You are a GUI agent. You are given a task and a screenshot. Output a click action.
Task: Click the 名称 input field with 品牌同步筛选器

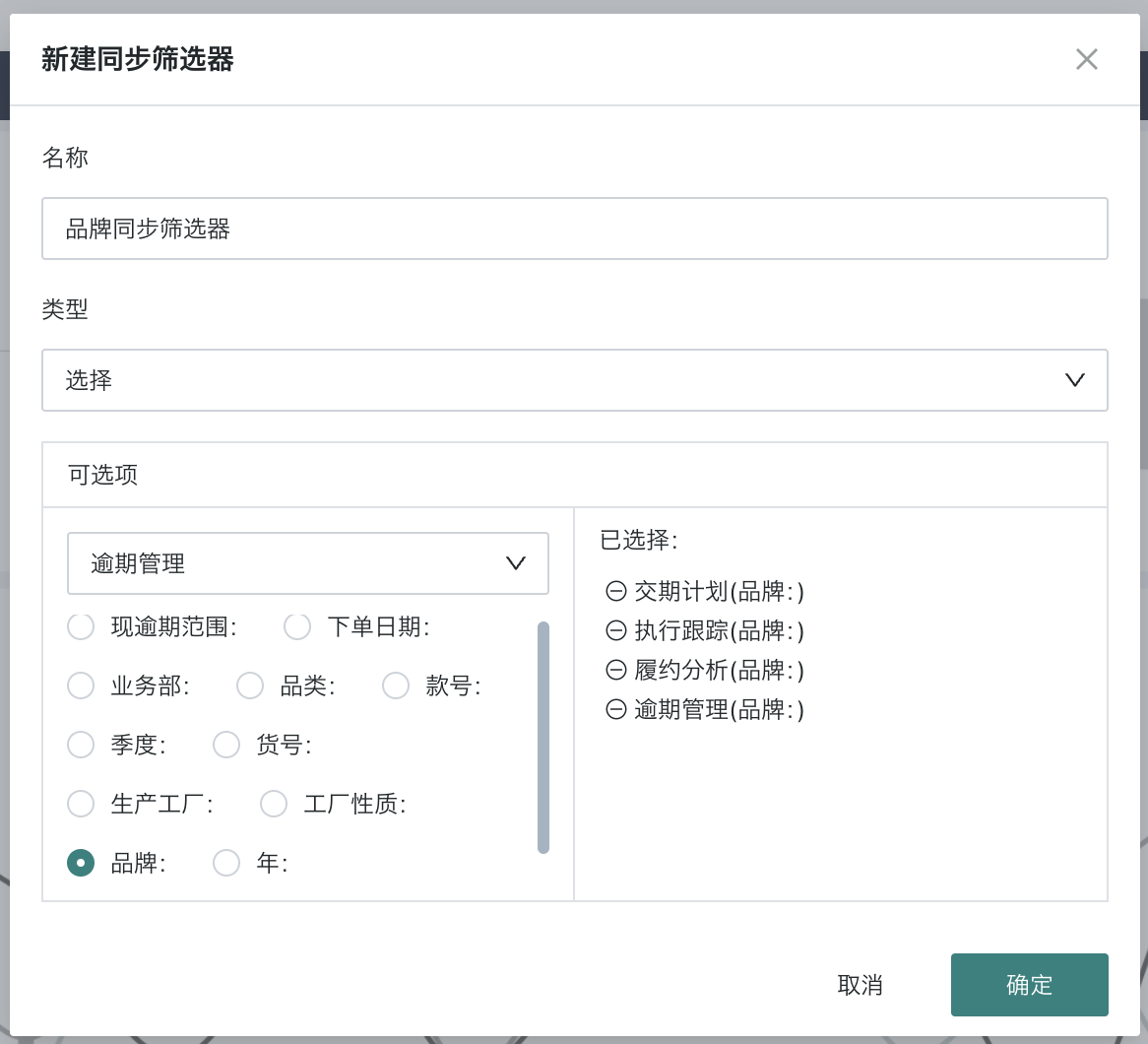coord(574,228)
